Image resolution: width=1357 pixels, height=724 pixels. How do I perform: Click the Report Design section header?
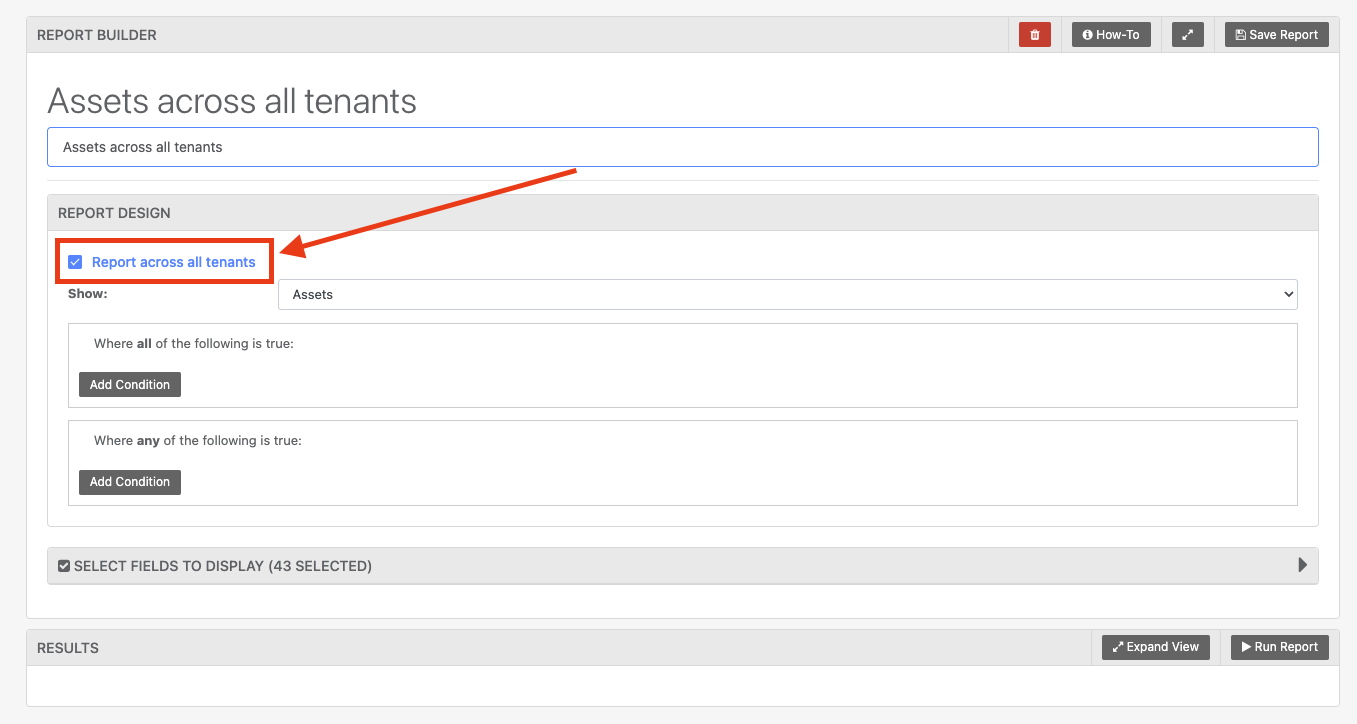click(x=114, y=213)
